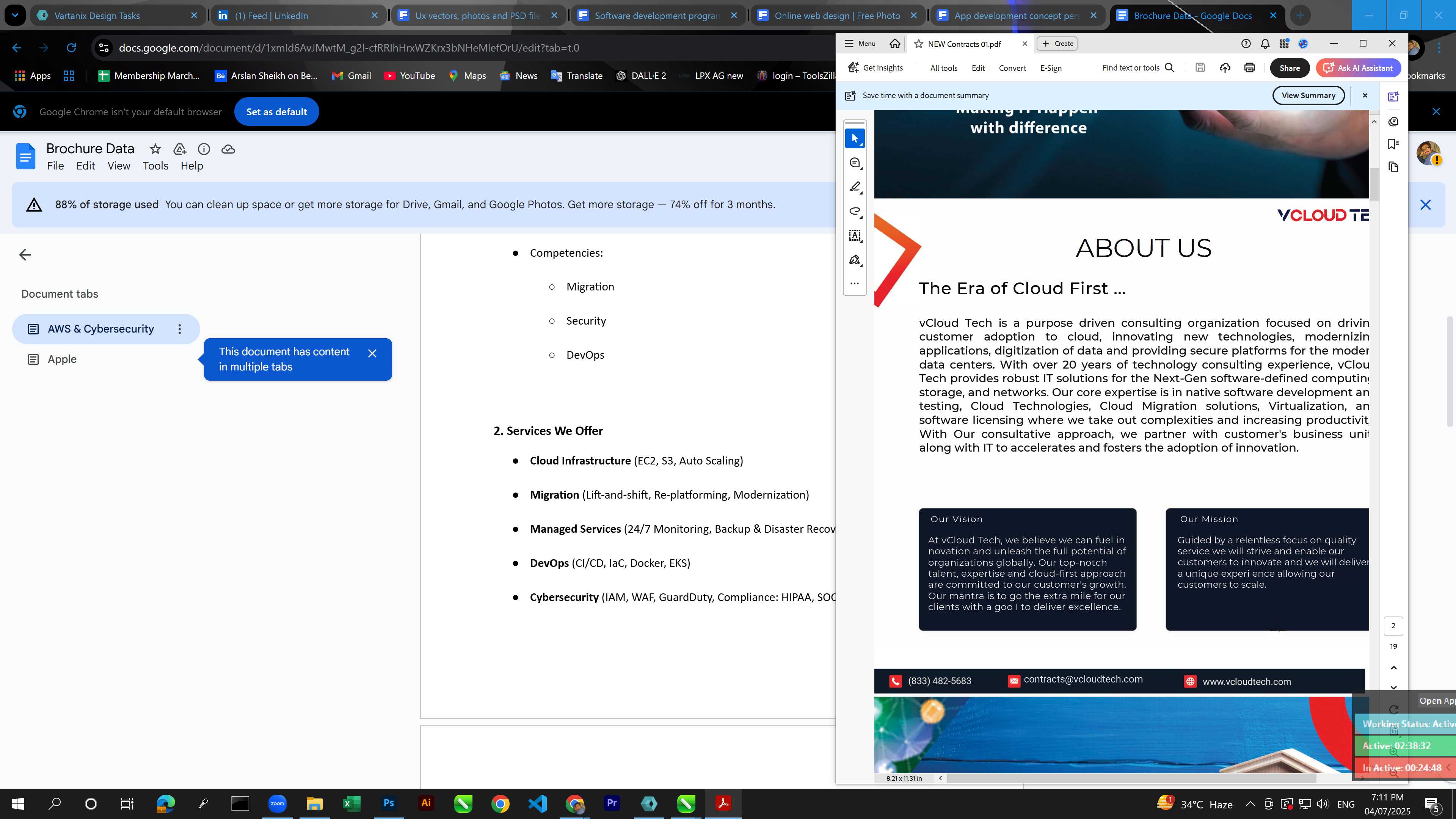
Task: Click Create new tab button in Acrobat
Action: pos(1057,44)
